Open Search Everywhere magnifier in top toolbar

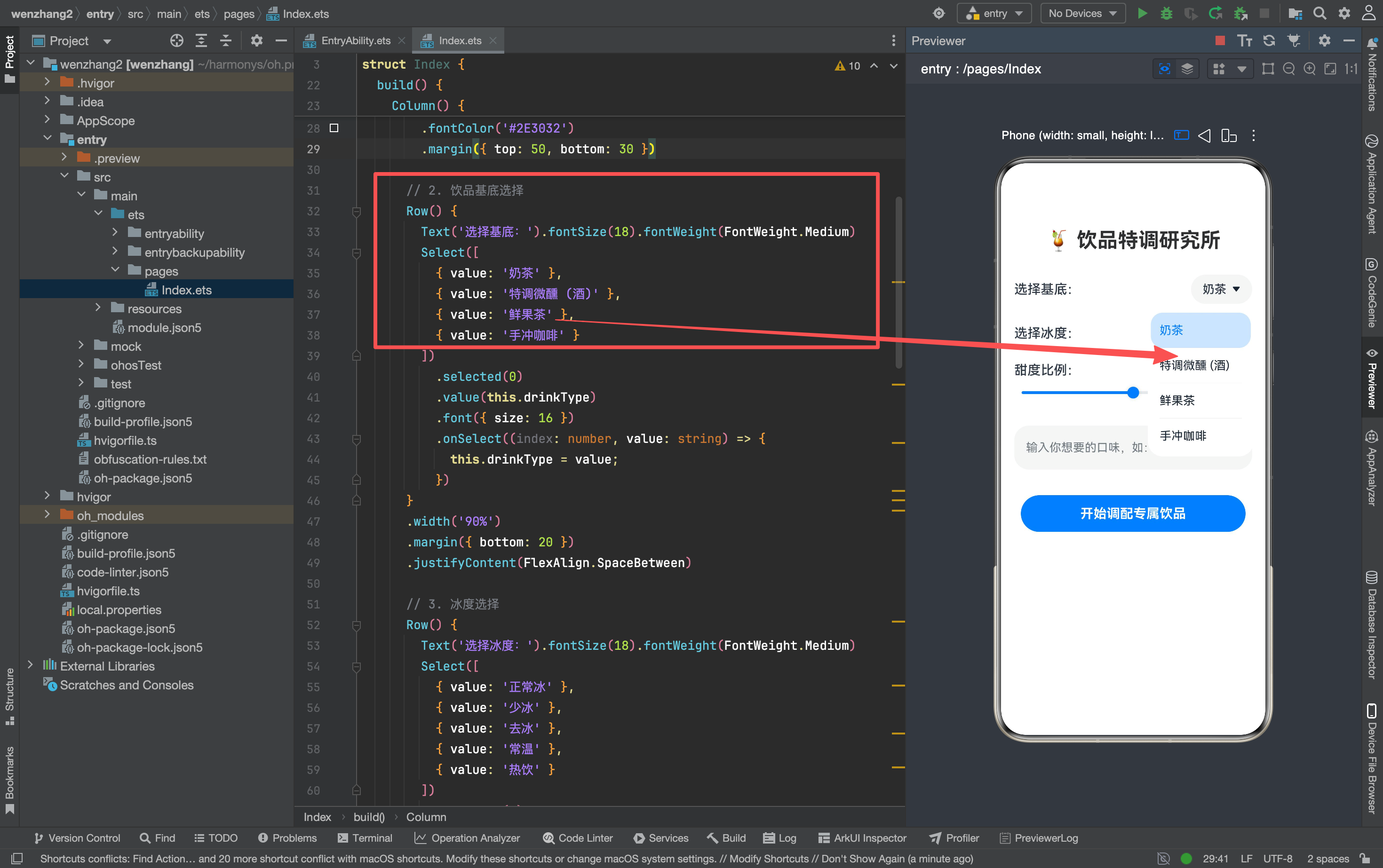tap(1320, 13)
